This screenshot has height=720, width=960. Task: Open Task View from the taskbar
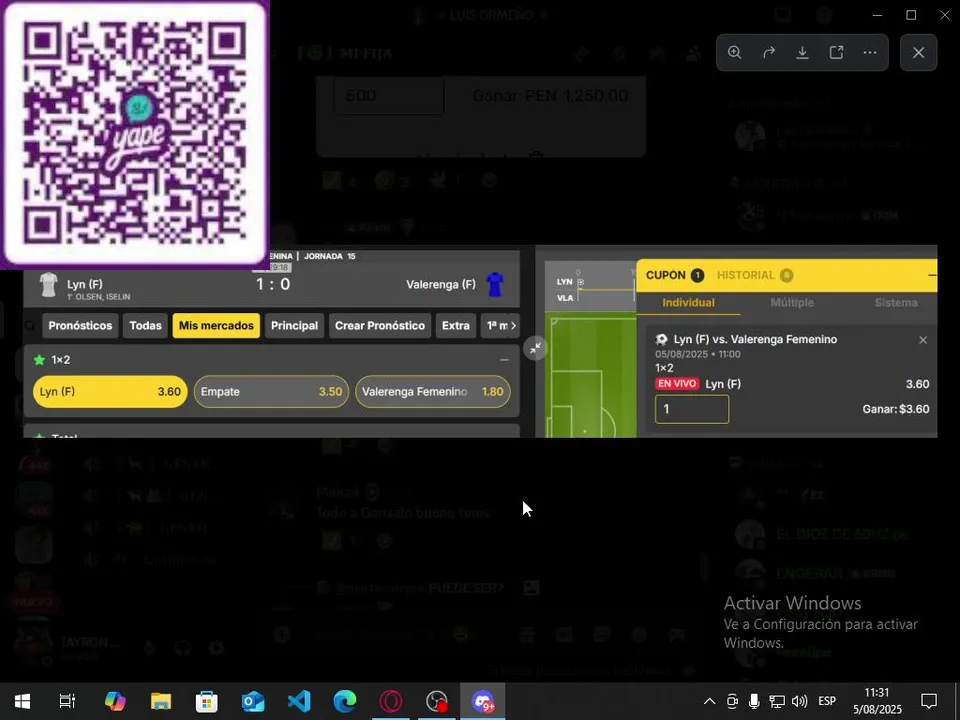tap(67, 701)
